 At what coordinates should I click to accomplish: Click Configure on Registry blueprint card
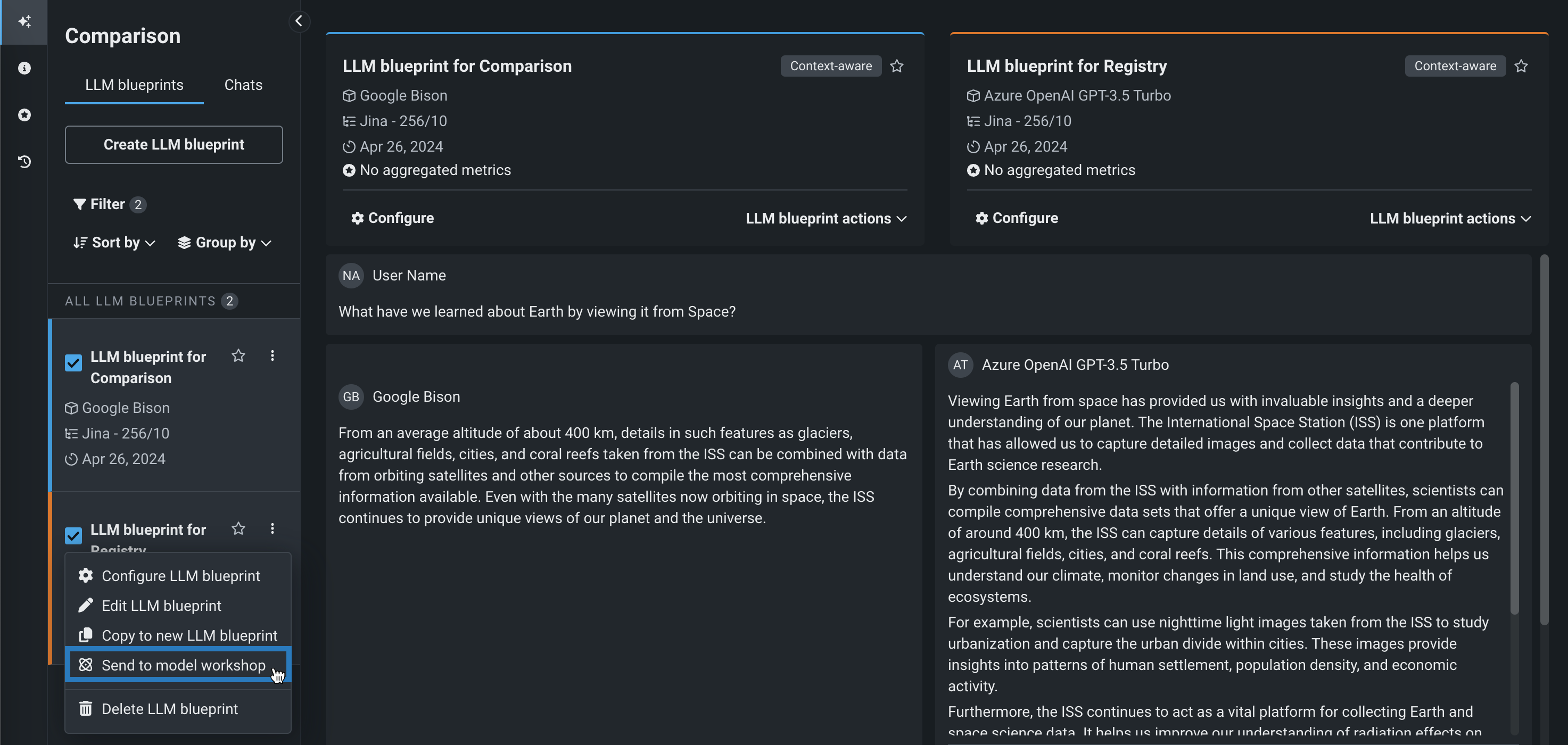pos(1017,219)
